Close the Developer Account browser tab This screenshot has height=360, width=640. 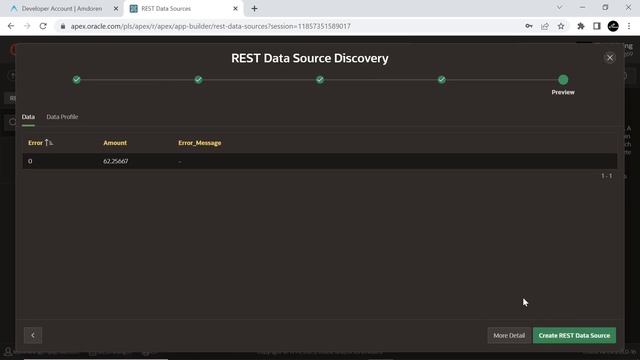[116, 9]
